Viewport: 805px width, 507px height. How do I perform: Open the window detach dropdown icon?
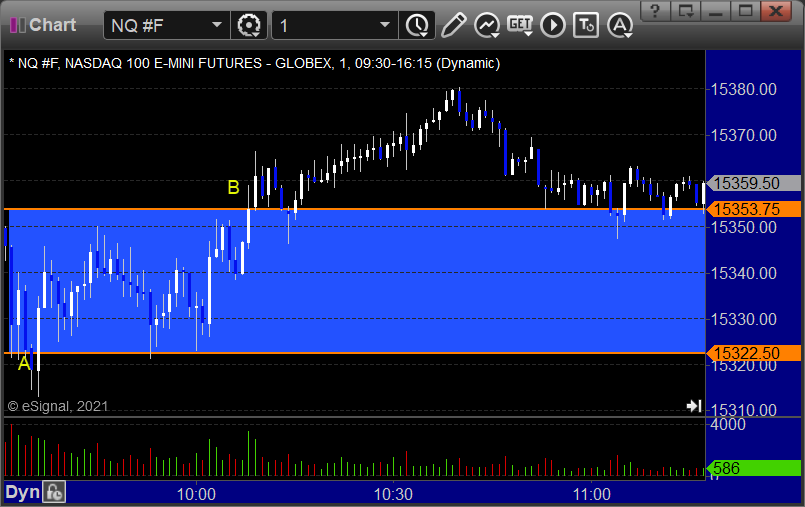click(685, 11)
